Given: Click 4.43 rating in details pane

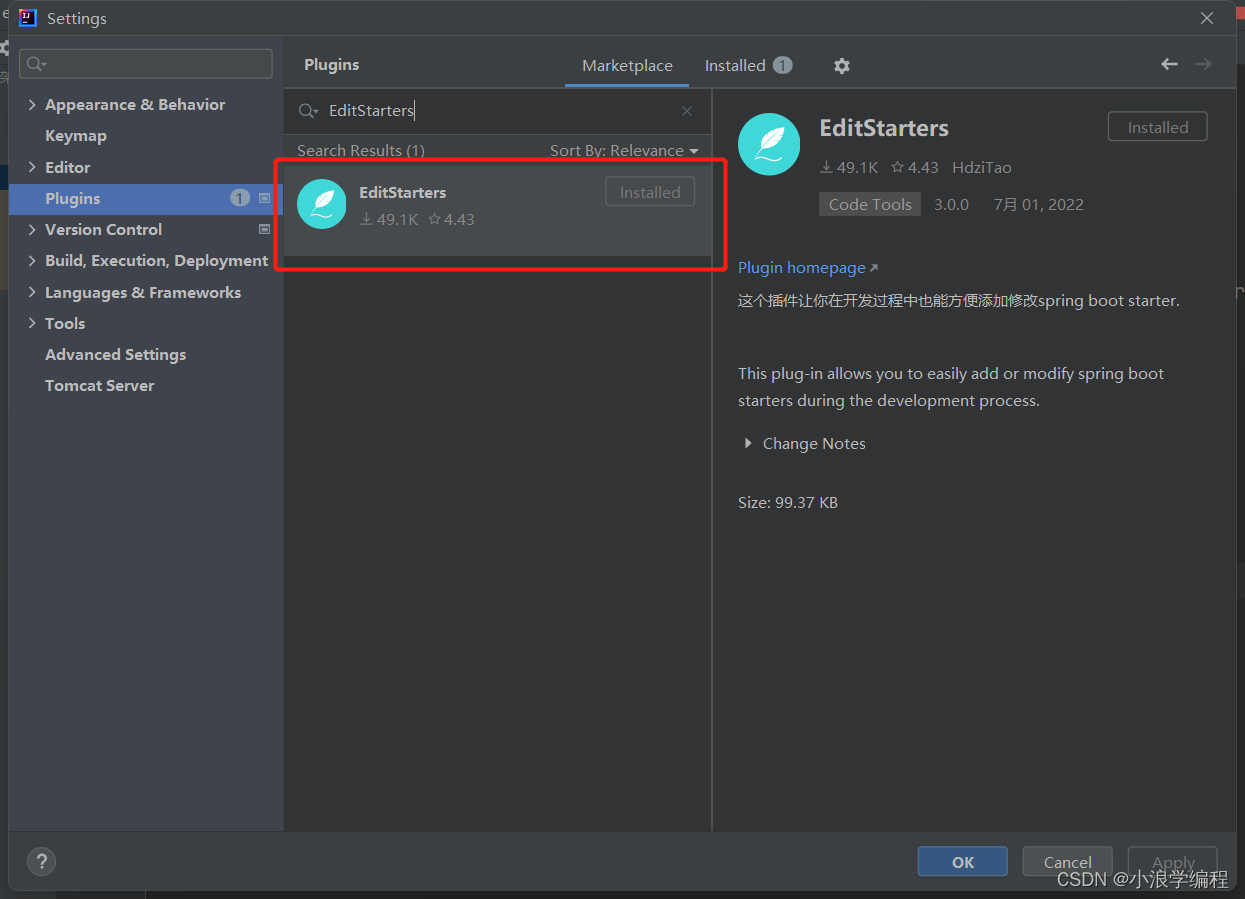Looking at the screenshot, I should (x=914, y=168).
